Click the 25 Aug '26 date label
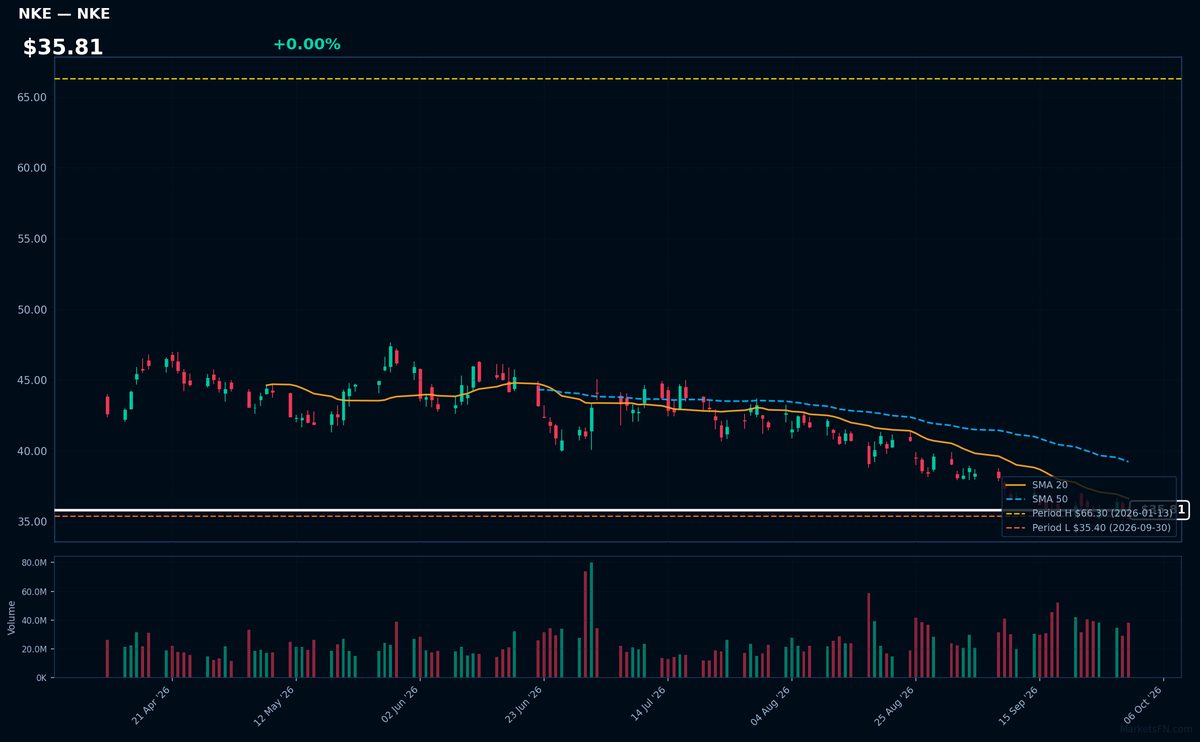 [x=894, y=705]
